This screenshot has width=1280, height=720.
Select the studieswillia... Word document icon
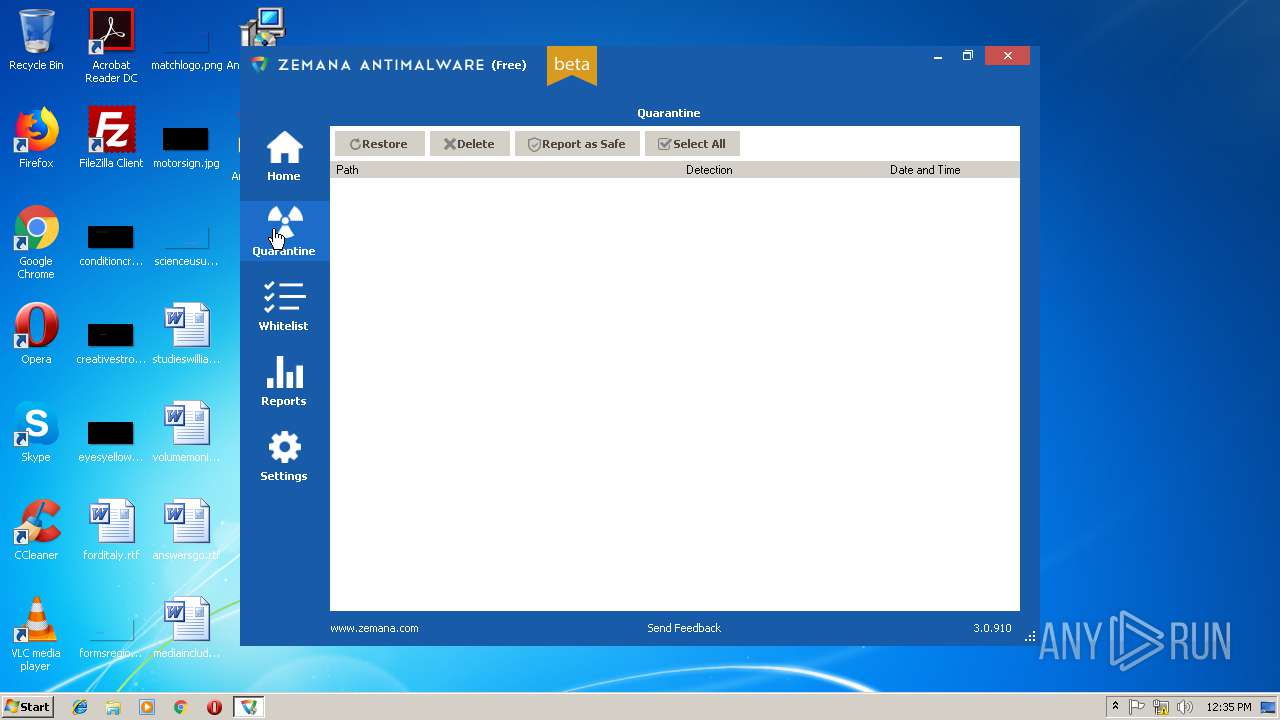coord(186,334)
